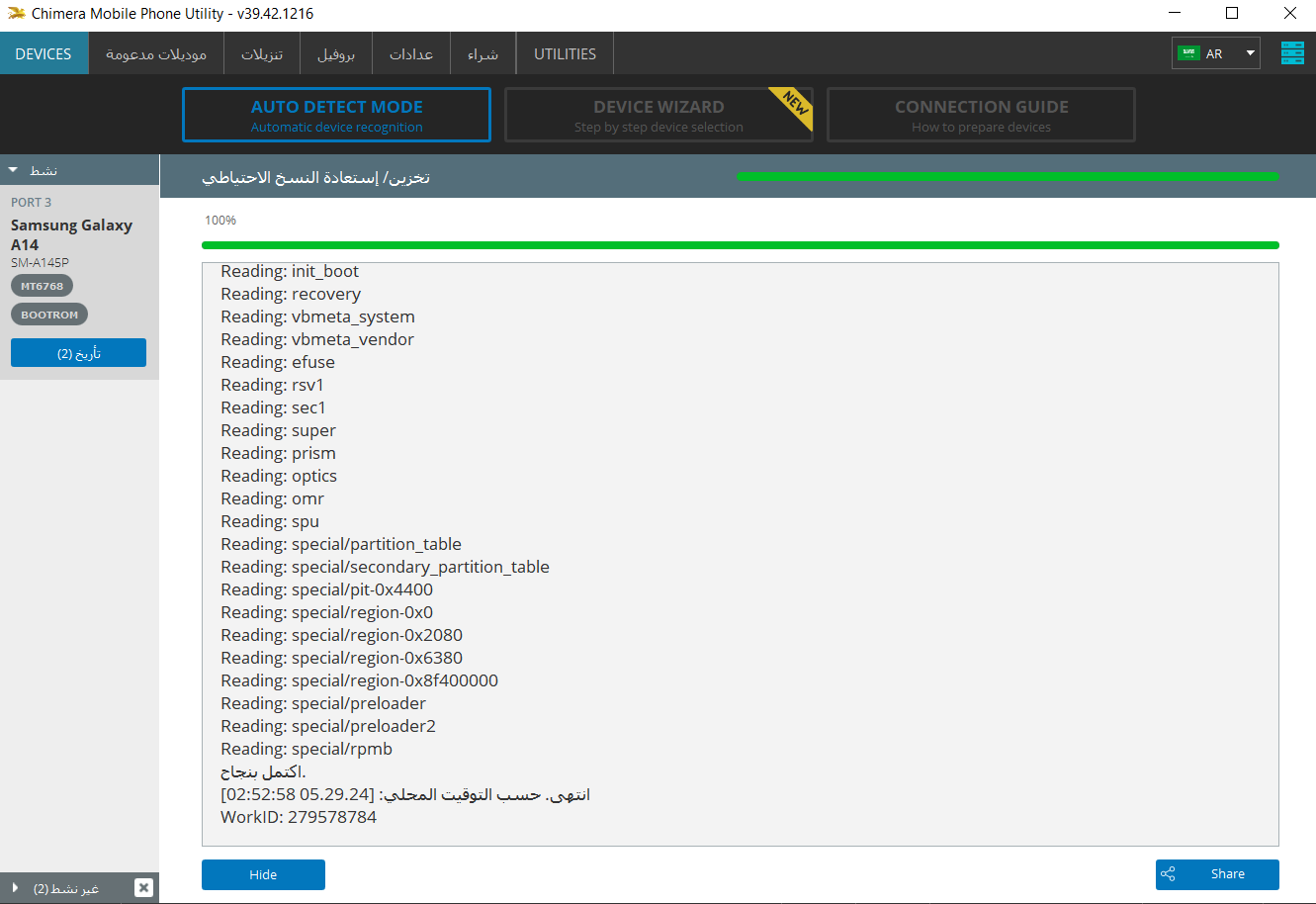This screenshot has height=904, width=1316.
Task: Click the 'Reading: special/preloader2' line
Action: point(328,726)
